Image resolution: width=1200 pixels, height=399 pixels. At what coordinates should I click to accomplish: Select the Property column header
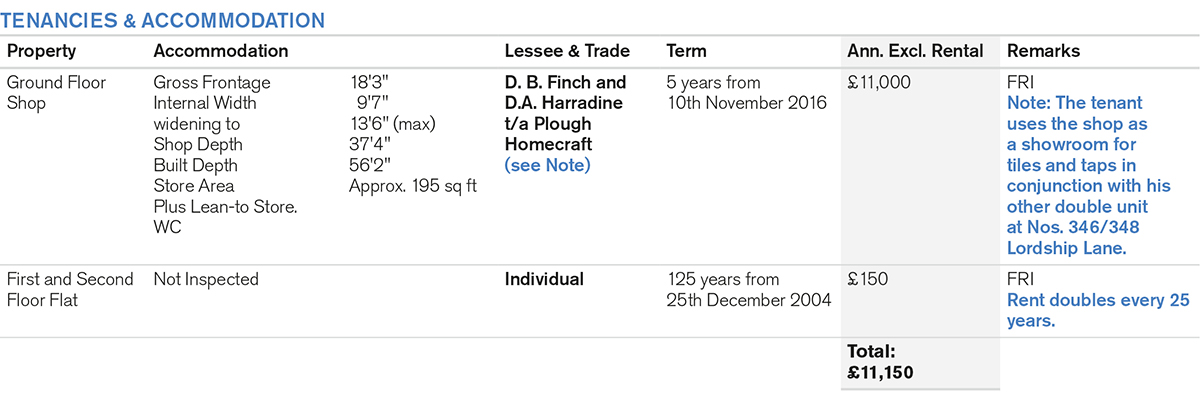tap(41, 51)
